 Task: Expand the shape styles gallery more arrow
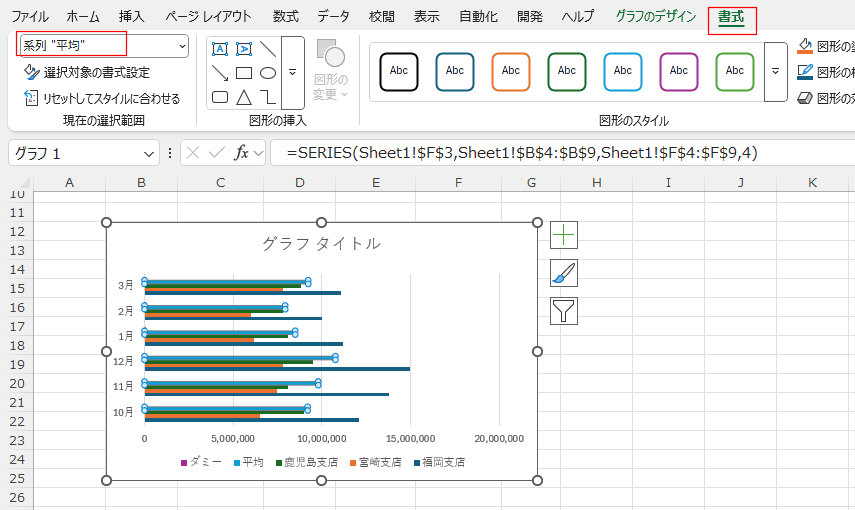pyautogui.click(x=775, y=72)
